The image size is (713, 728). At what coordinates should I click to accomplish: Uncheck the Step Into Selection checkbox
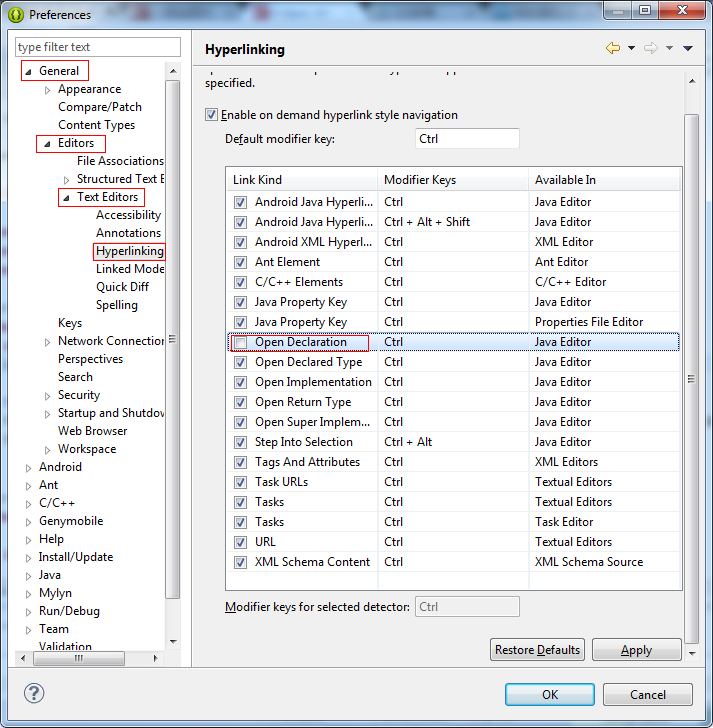tap(240, 442)
